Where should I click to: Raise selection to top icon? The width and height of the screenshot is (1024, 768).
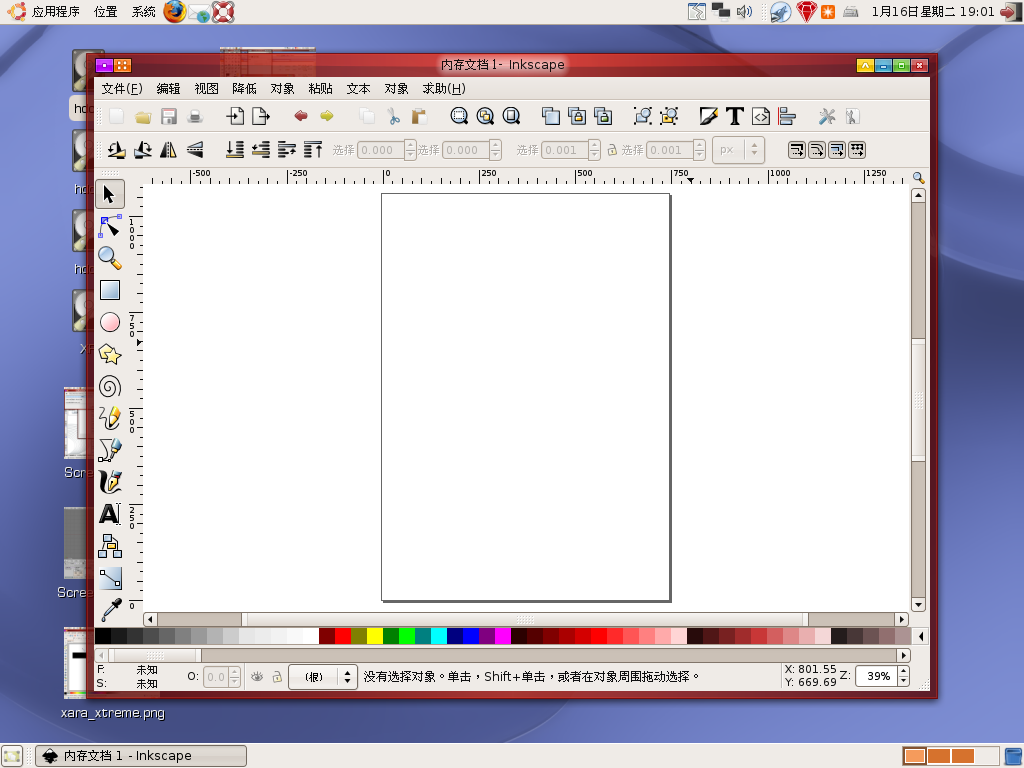point(313,150)
